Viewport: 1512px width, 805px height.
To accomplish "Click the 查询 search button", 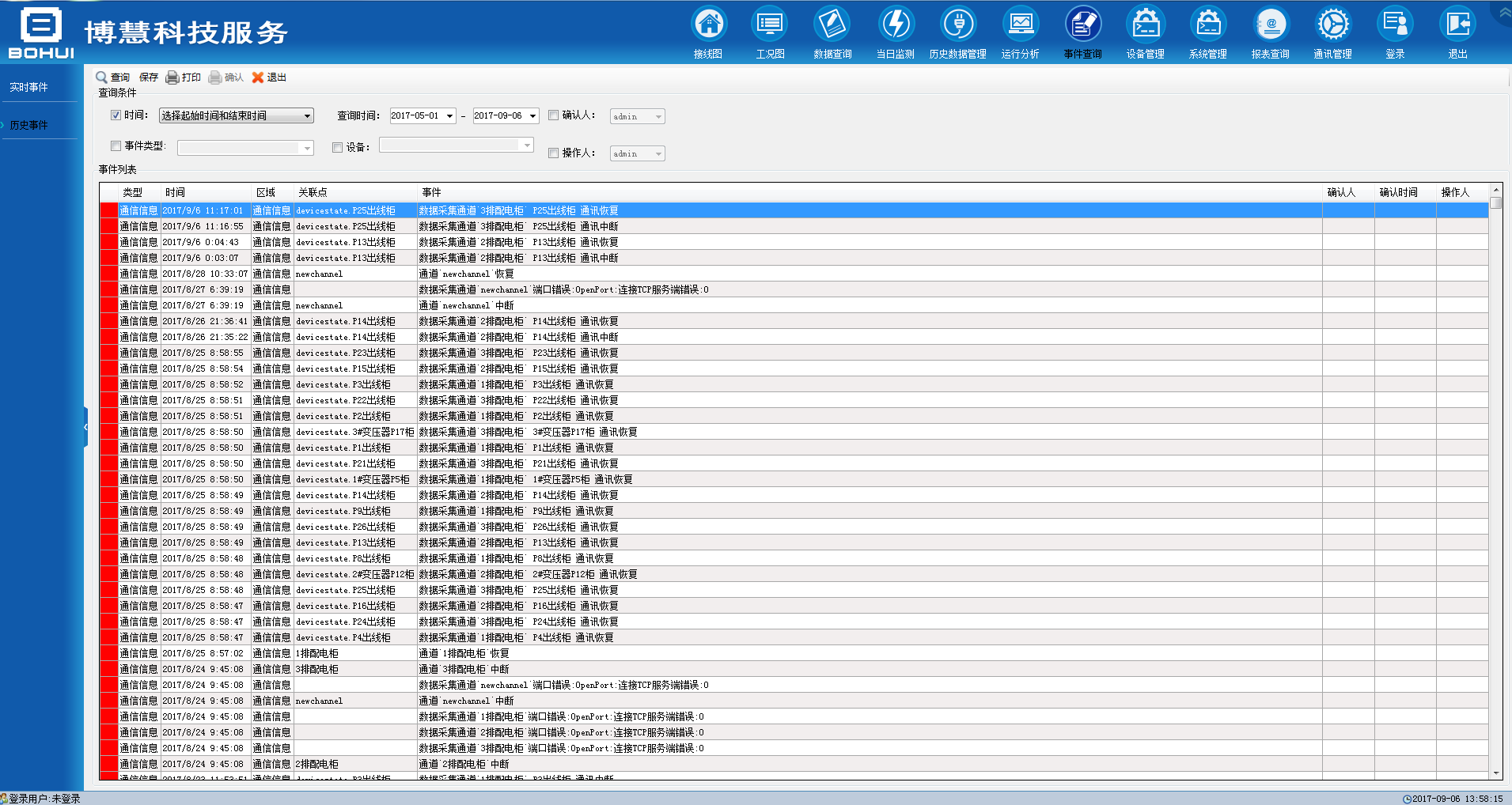I will [113, 77].
